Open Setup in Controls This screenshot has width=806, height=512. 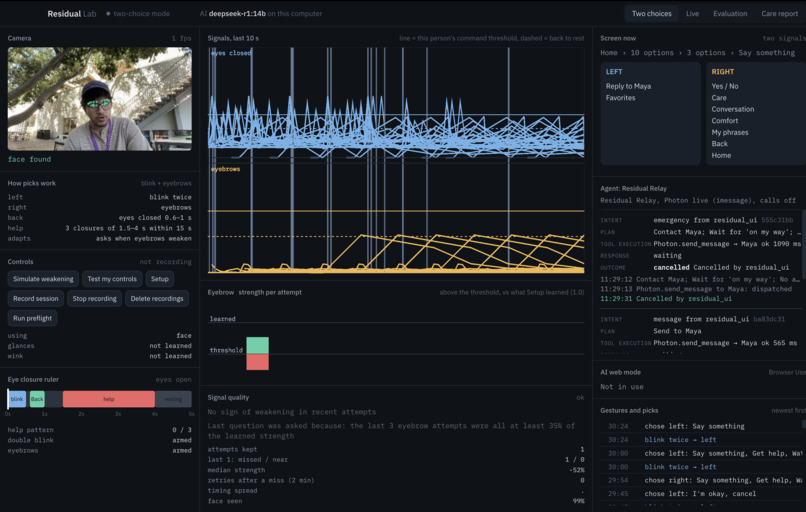[159, 279]
